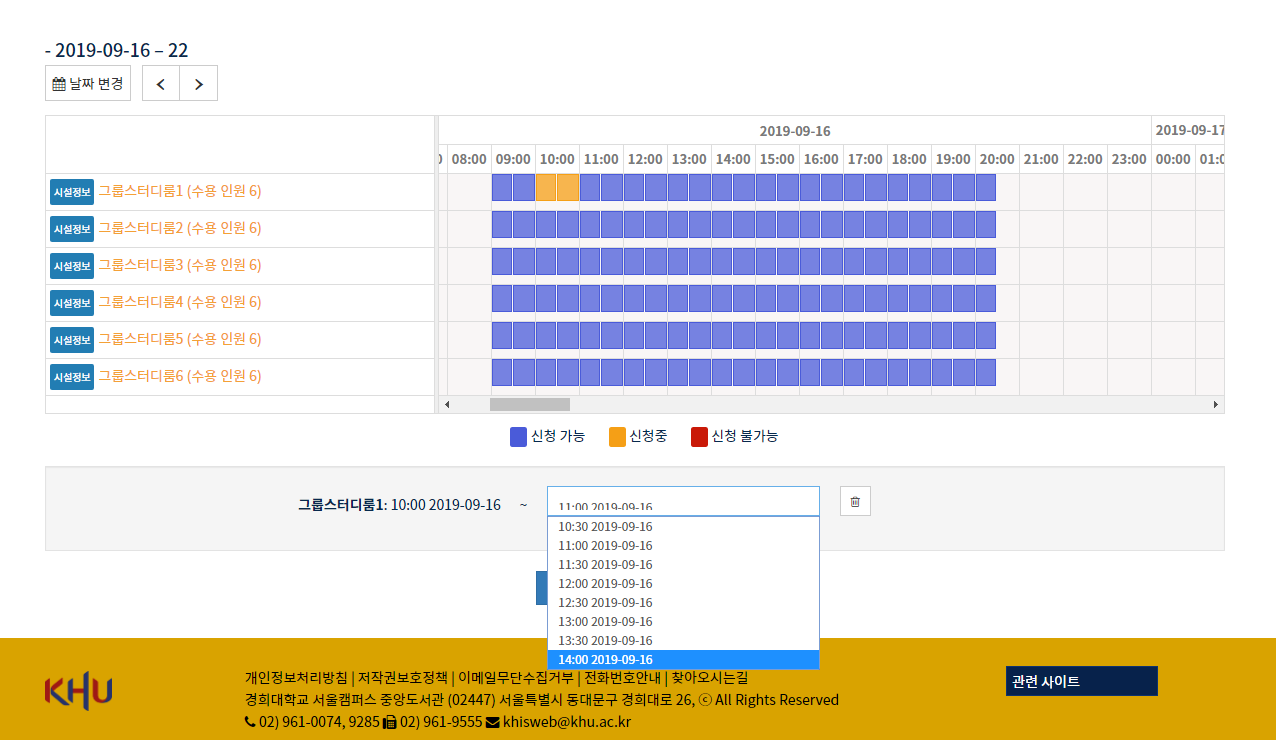
Task: Open 개인정보처리방침 footer link
Action: tap(296, 677)
